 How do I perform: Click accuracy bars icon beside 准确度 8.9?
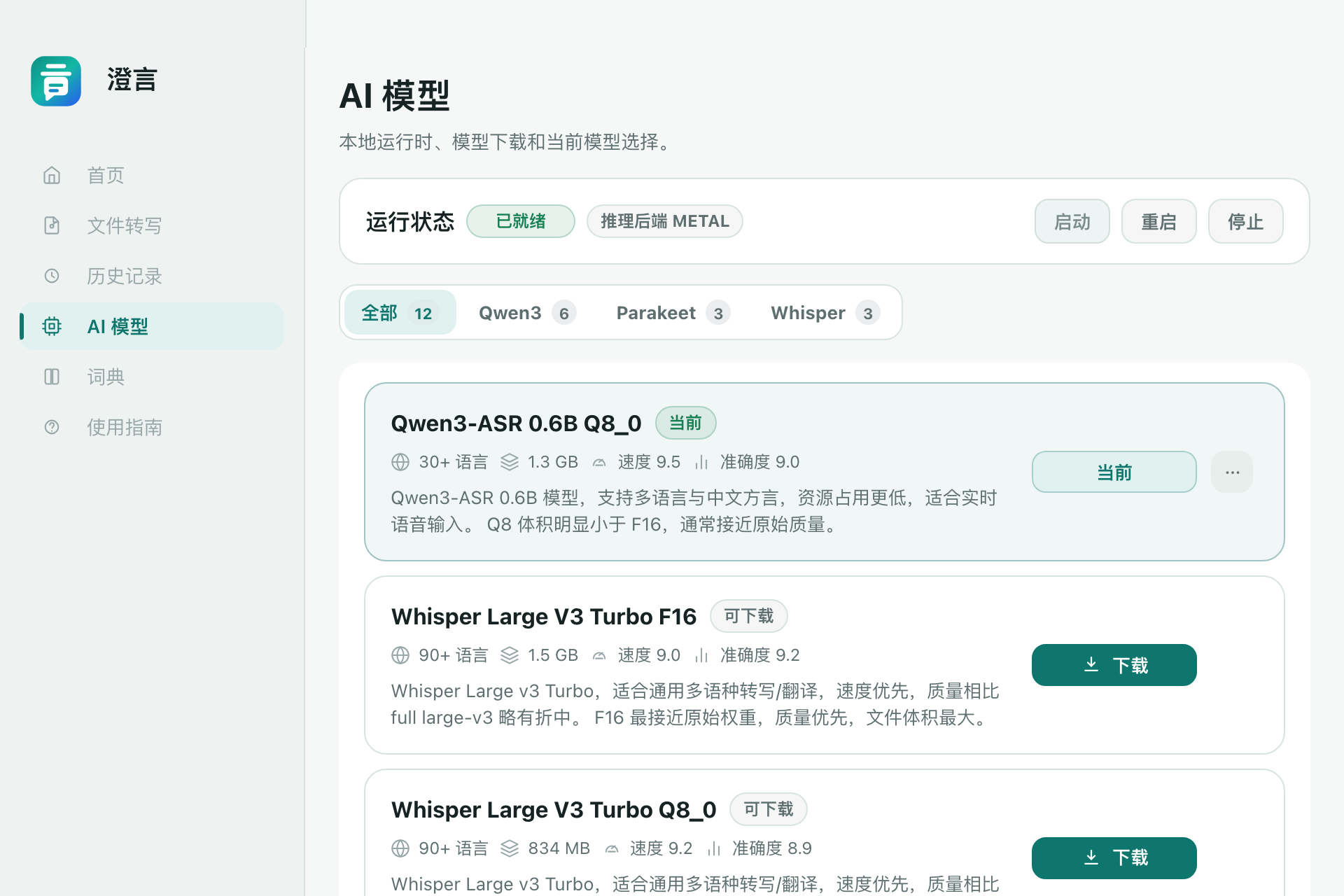coord(714,848)
